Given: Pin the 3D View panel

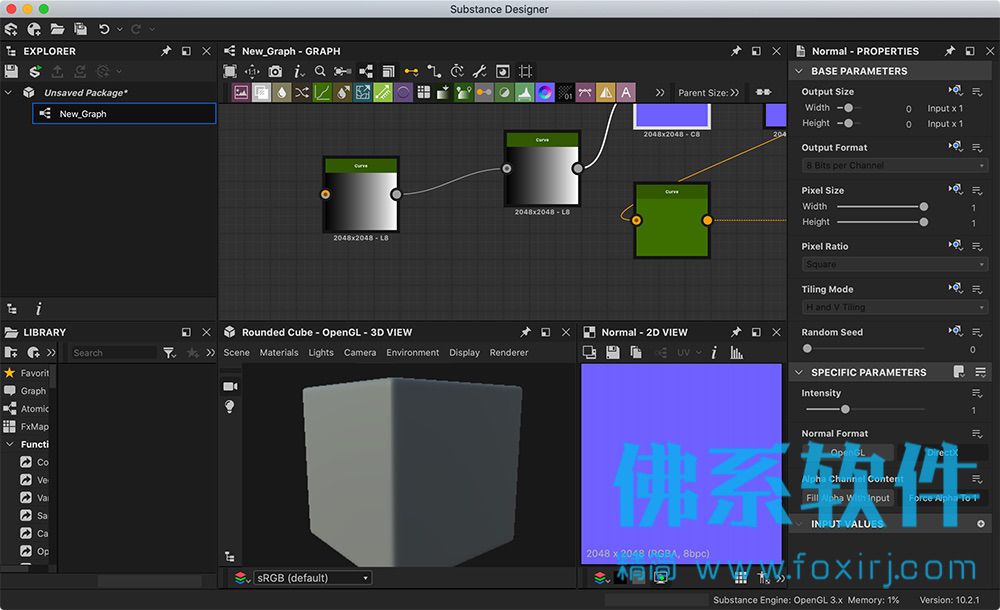Looking at the screenshot, I should click(x=525, y=332).
